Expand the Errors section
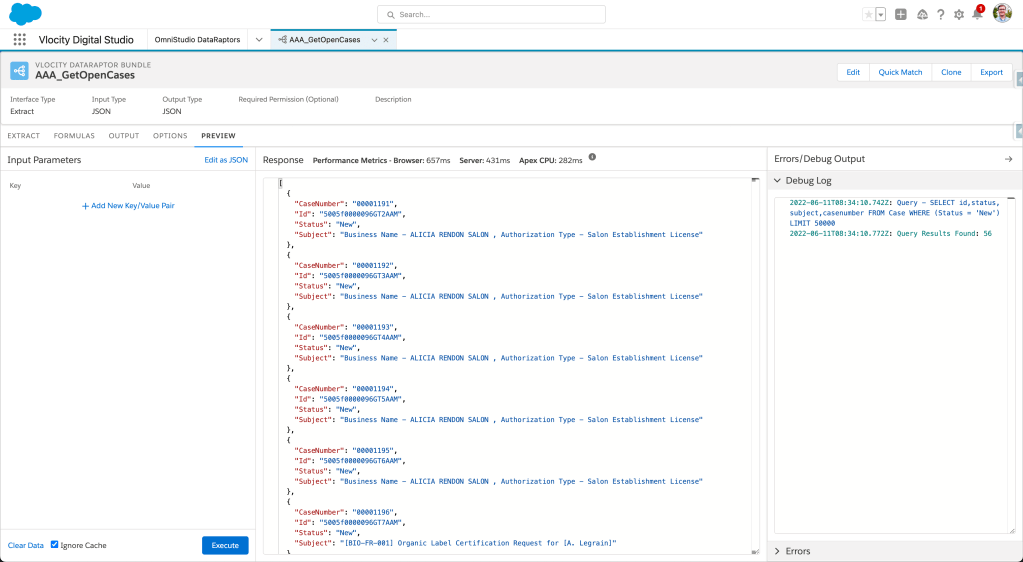This screenshot has height=562, width=1023. click(x=779, y=551)
